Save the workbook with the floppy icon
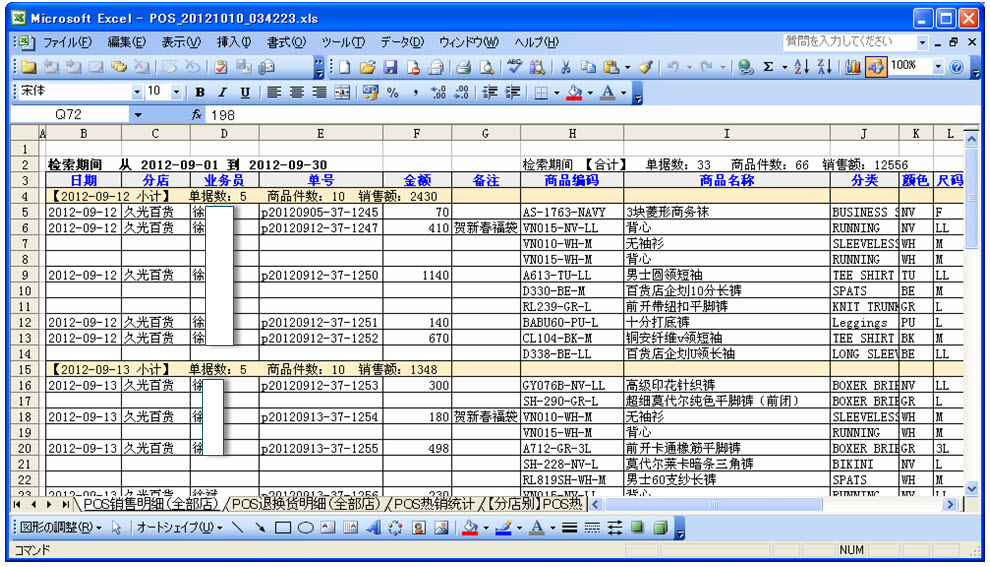The image size is (990, 567). pos(390,67)
